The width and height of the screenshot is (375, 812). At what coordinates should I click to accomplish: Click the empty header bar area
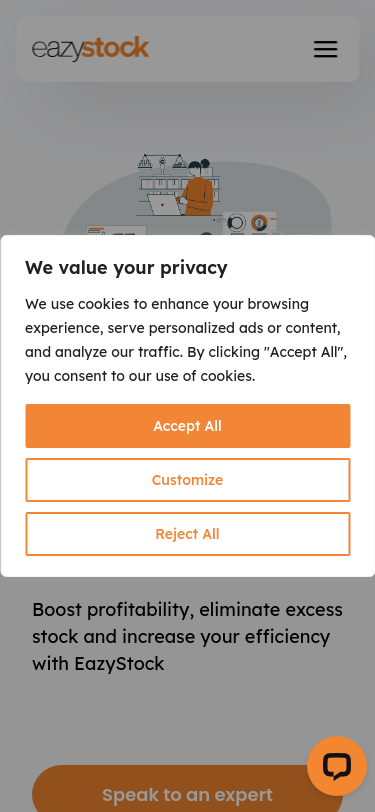[x=230, y=49]
